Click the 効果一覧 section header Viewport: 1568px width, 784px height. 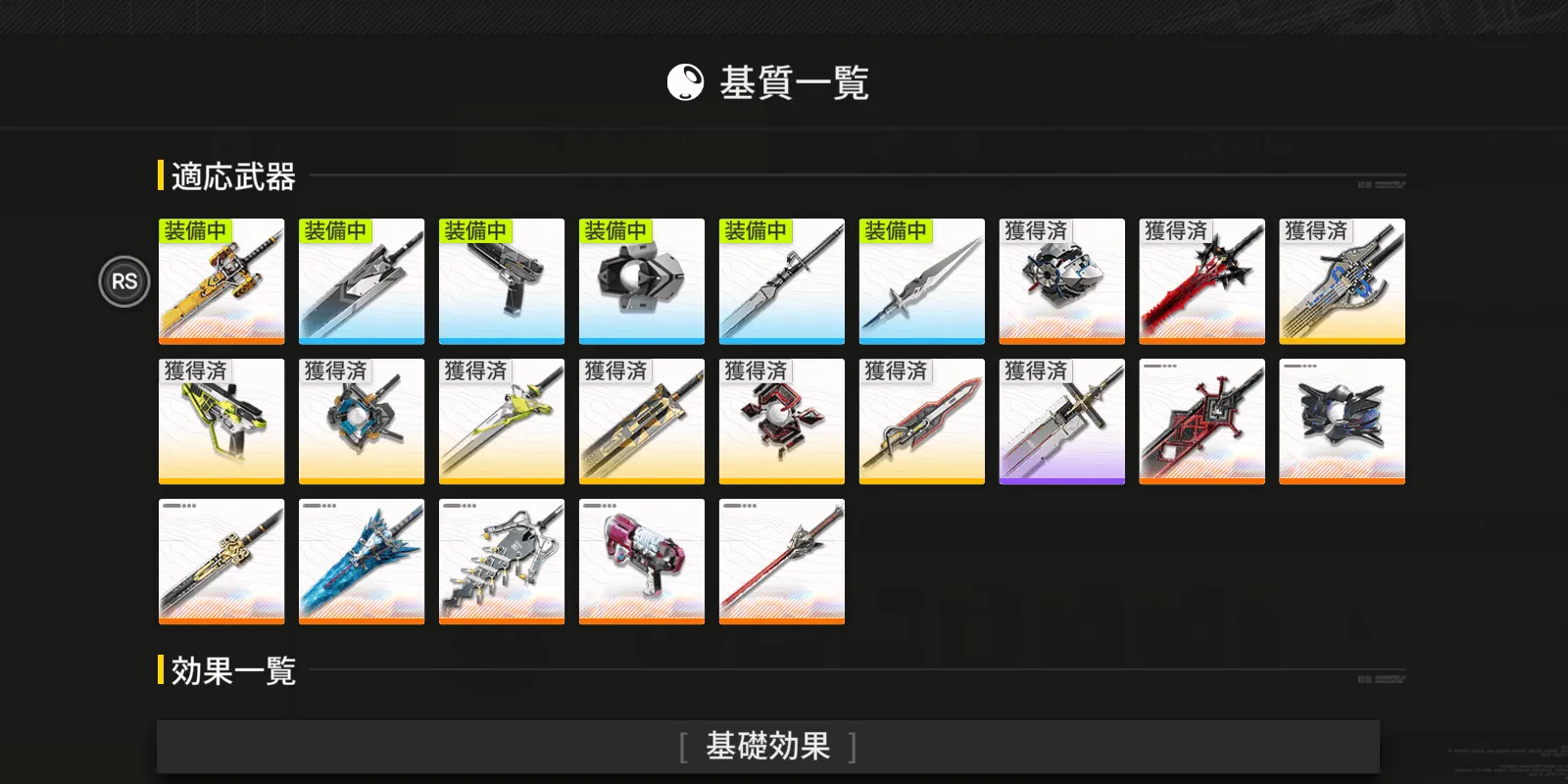tap(233, 671)
